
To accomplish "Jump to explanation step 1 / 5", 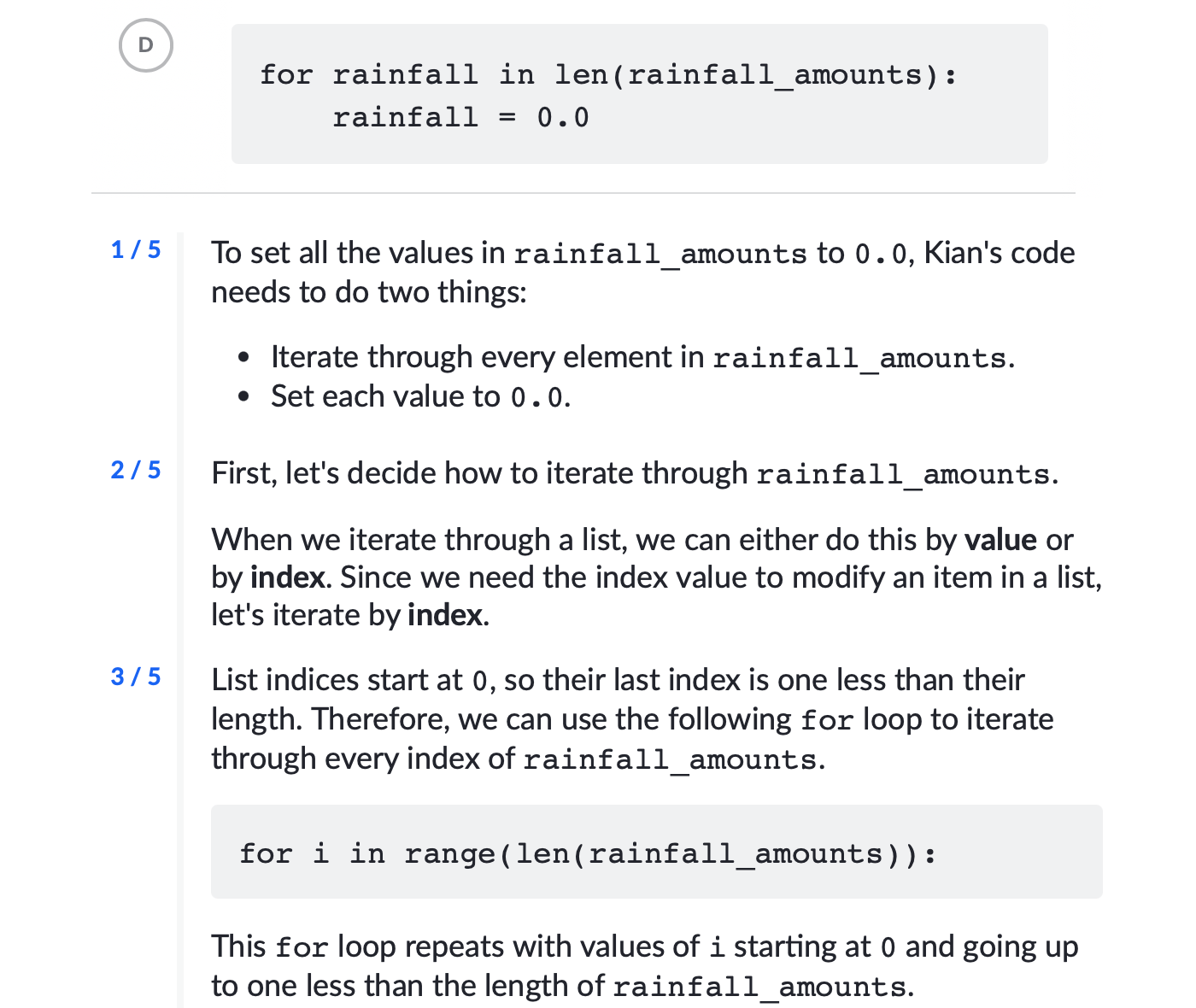I will click(x=136, y=249).
